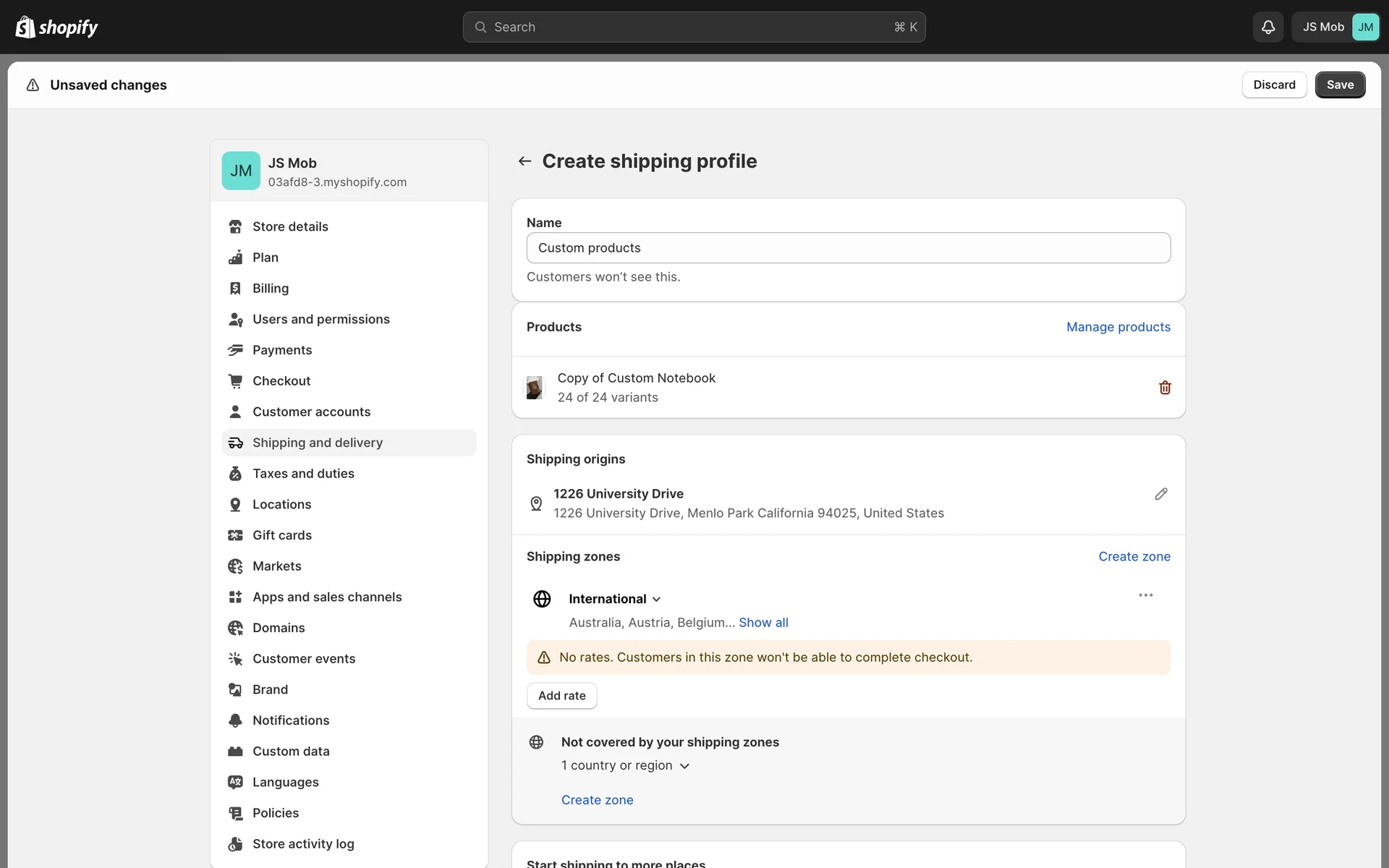Click the JM store avatar in sidebar

point(241,171)
